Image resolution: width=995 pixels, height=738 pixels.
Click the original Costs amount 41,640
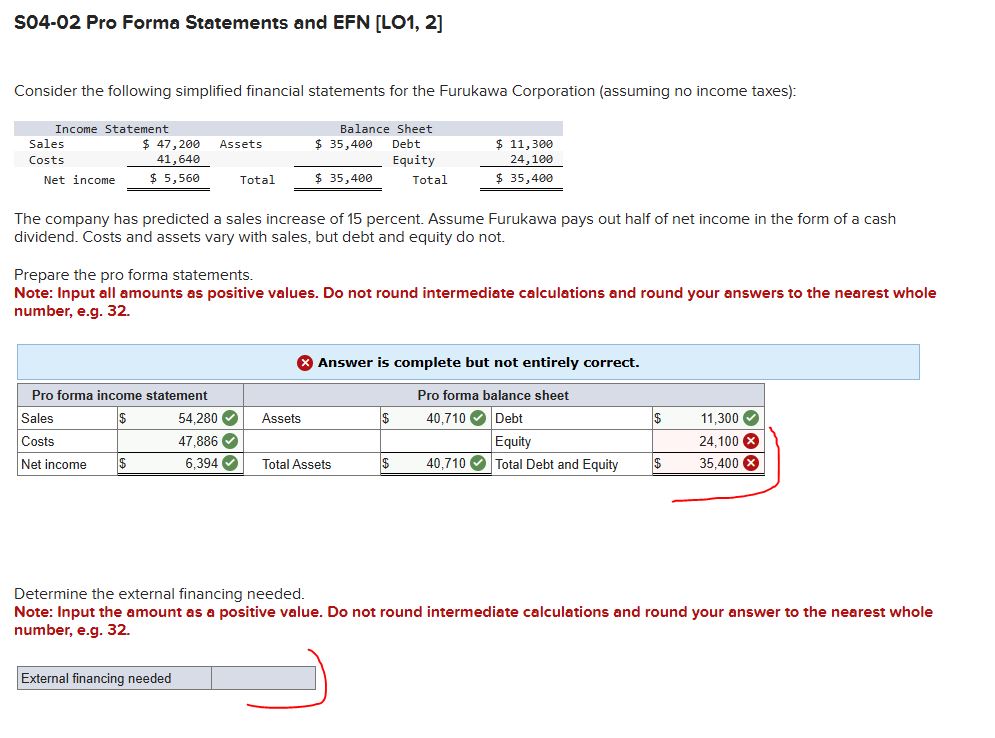point(178,159)
